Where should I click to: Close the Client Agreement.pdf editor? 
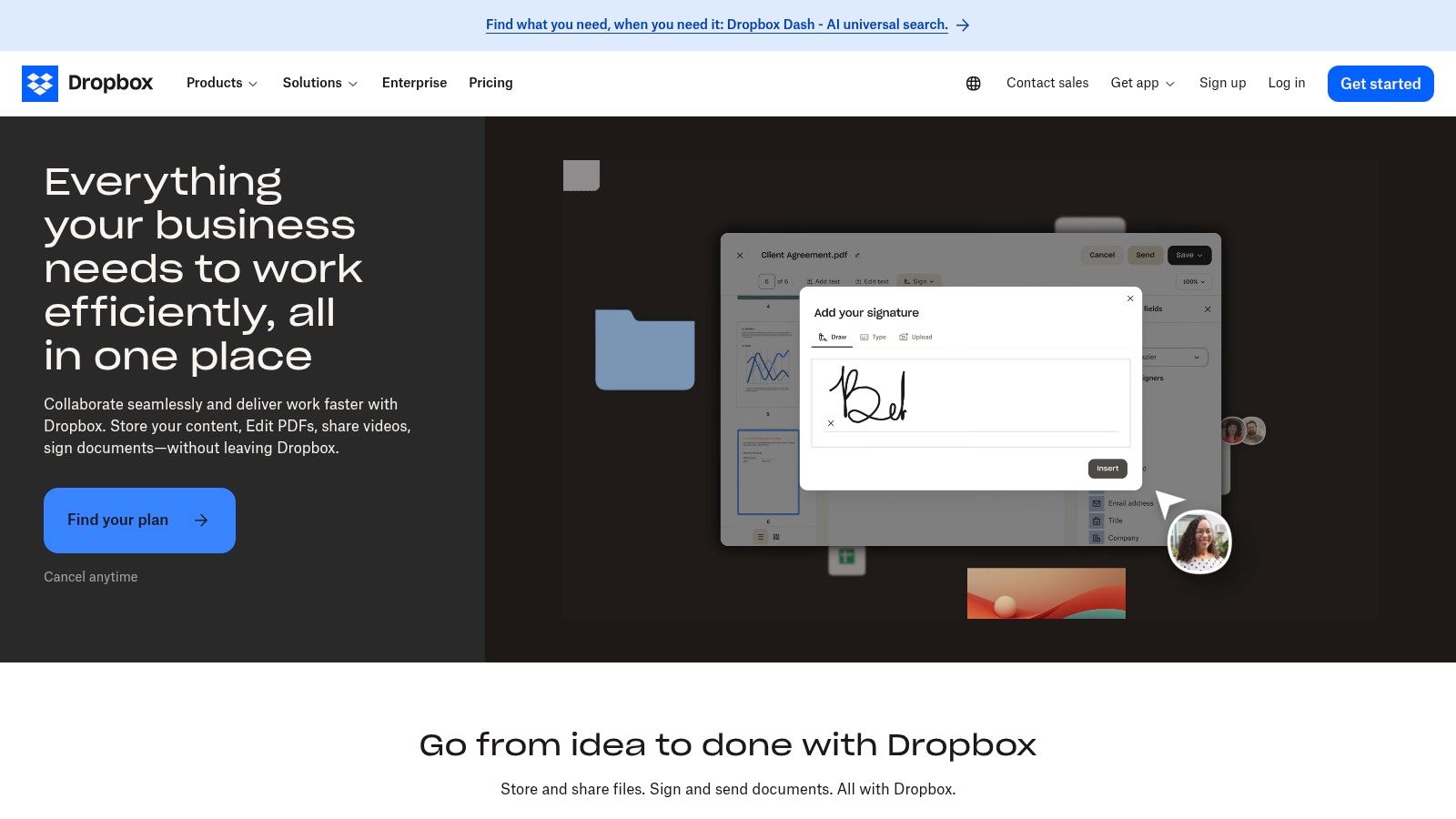[x=740, y=256]
